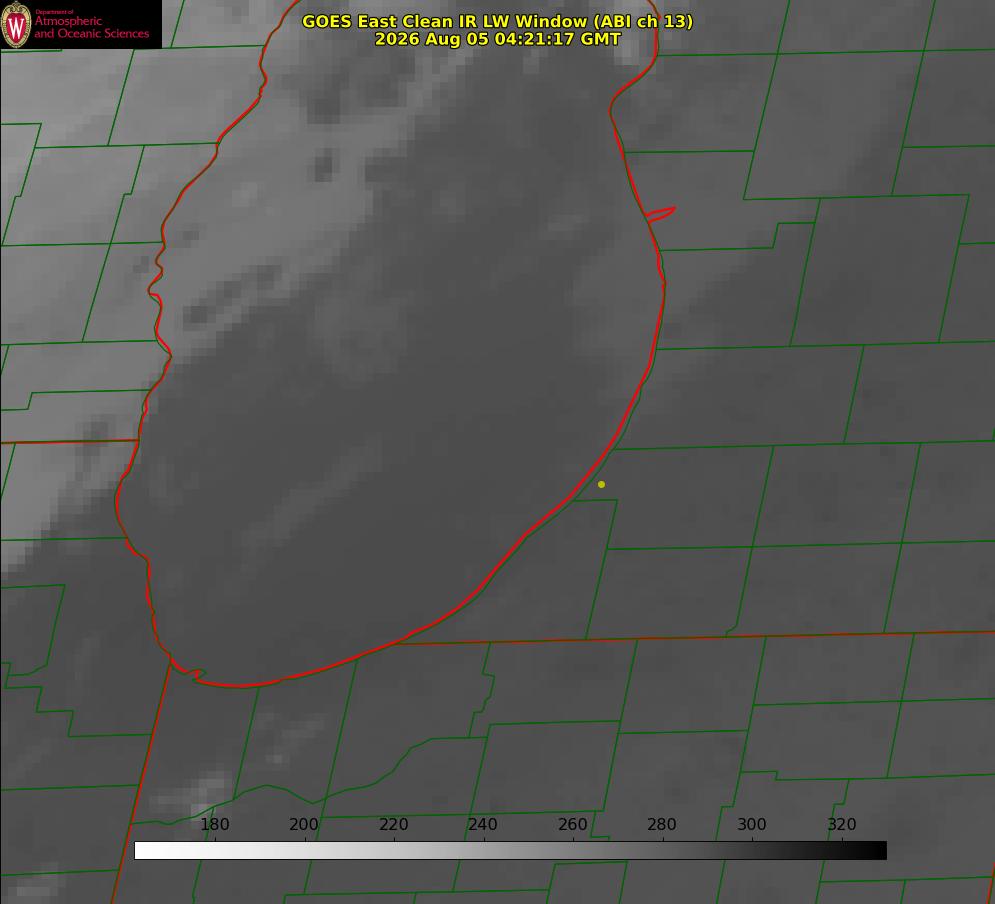Click the white end of the colorbar
This screenshot has width=995, height=904.
click(x=145, y=851)
